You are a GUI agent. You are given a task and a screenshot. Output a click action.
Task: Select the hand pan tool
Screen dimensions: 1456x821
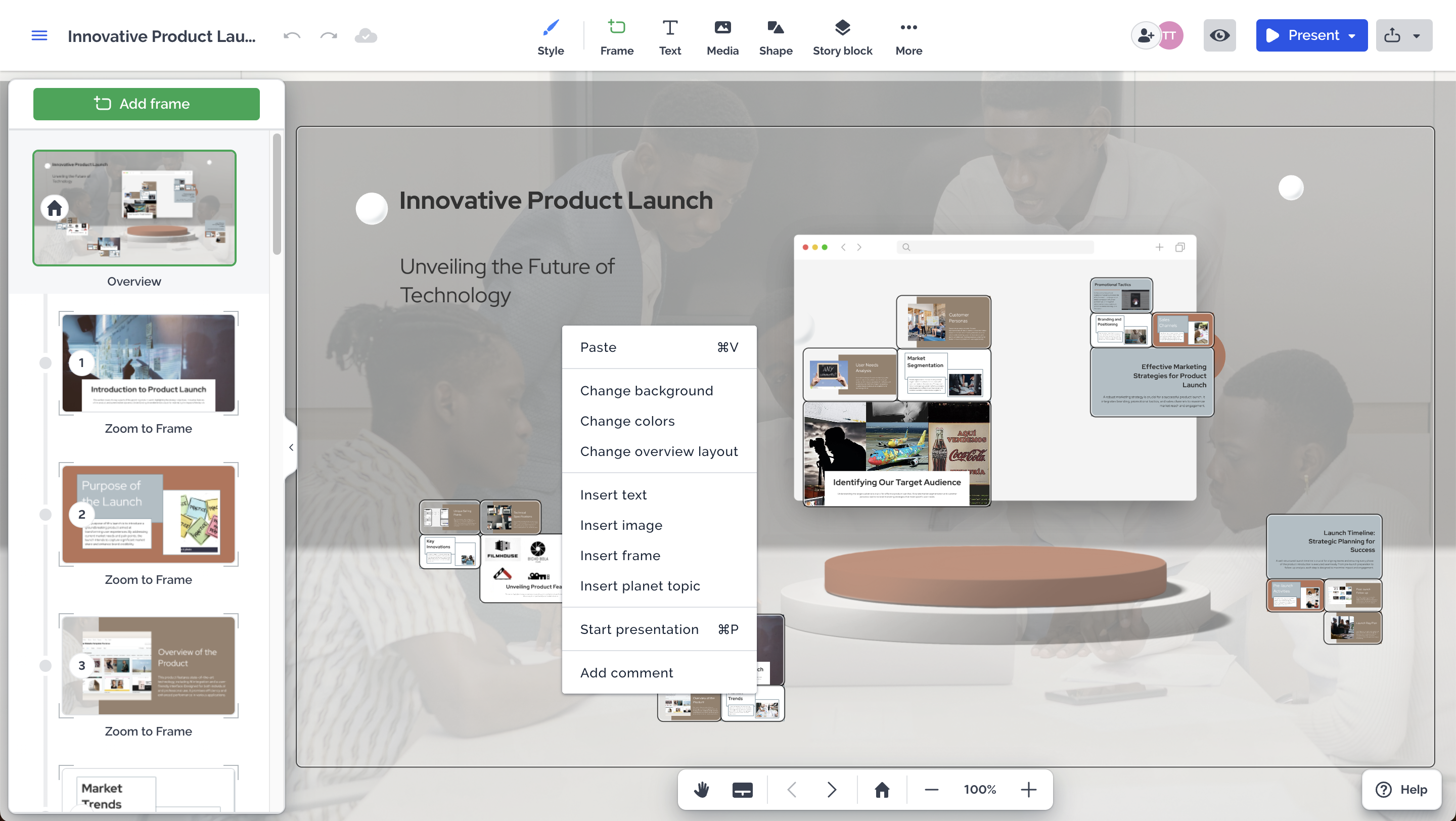coord(701,790)
